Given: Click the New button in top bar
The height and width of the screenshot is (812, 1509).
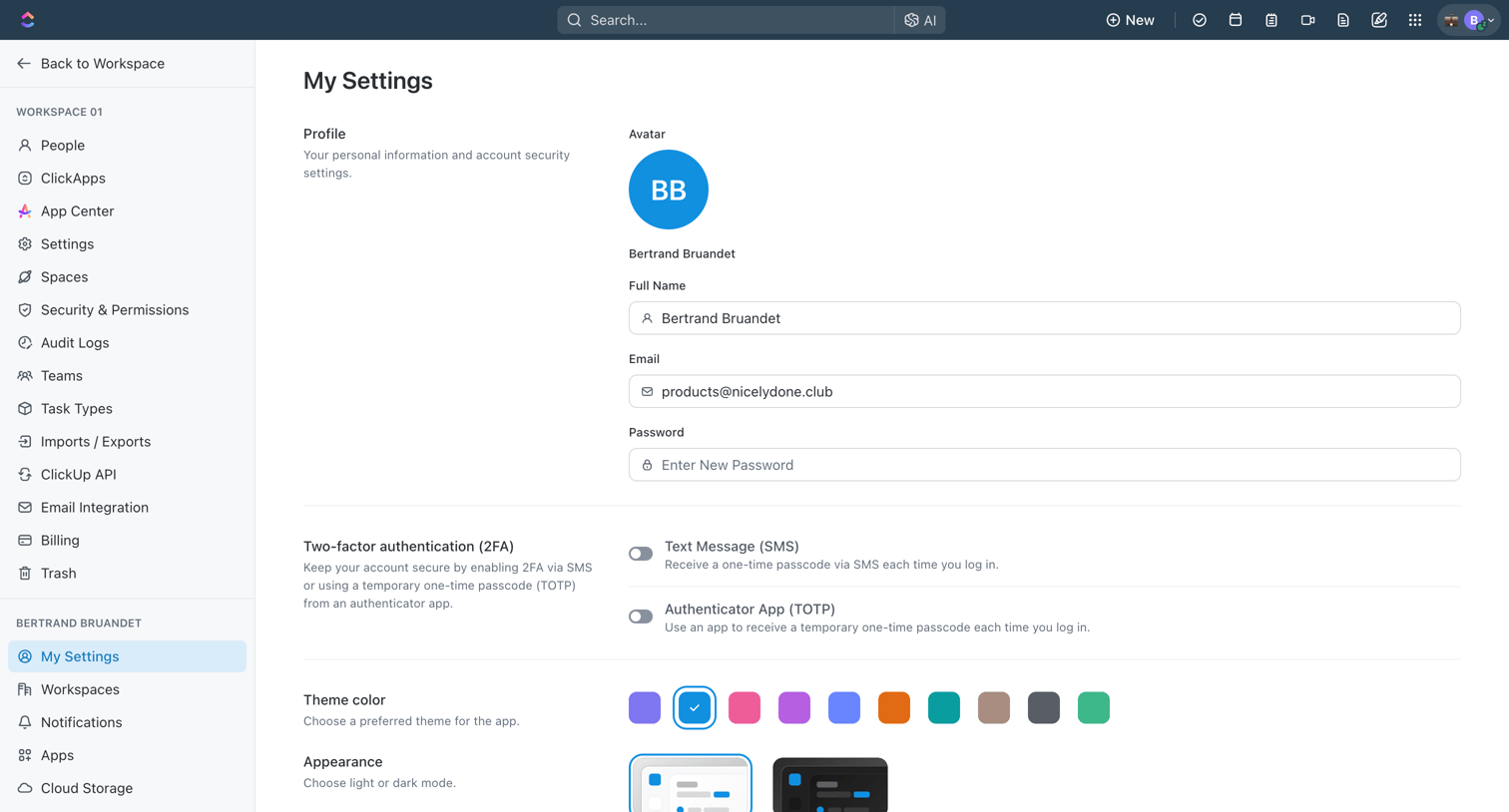Looking at the screenshot, I should (x=1130, y=20).
